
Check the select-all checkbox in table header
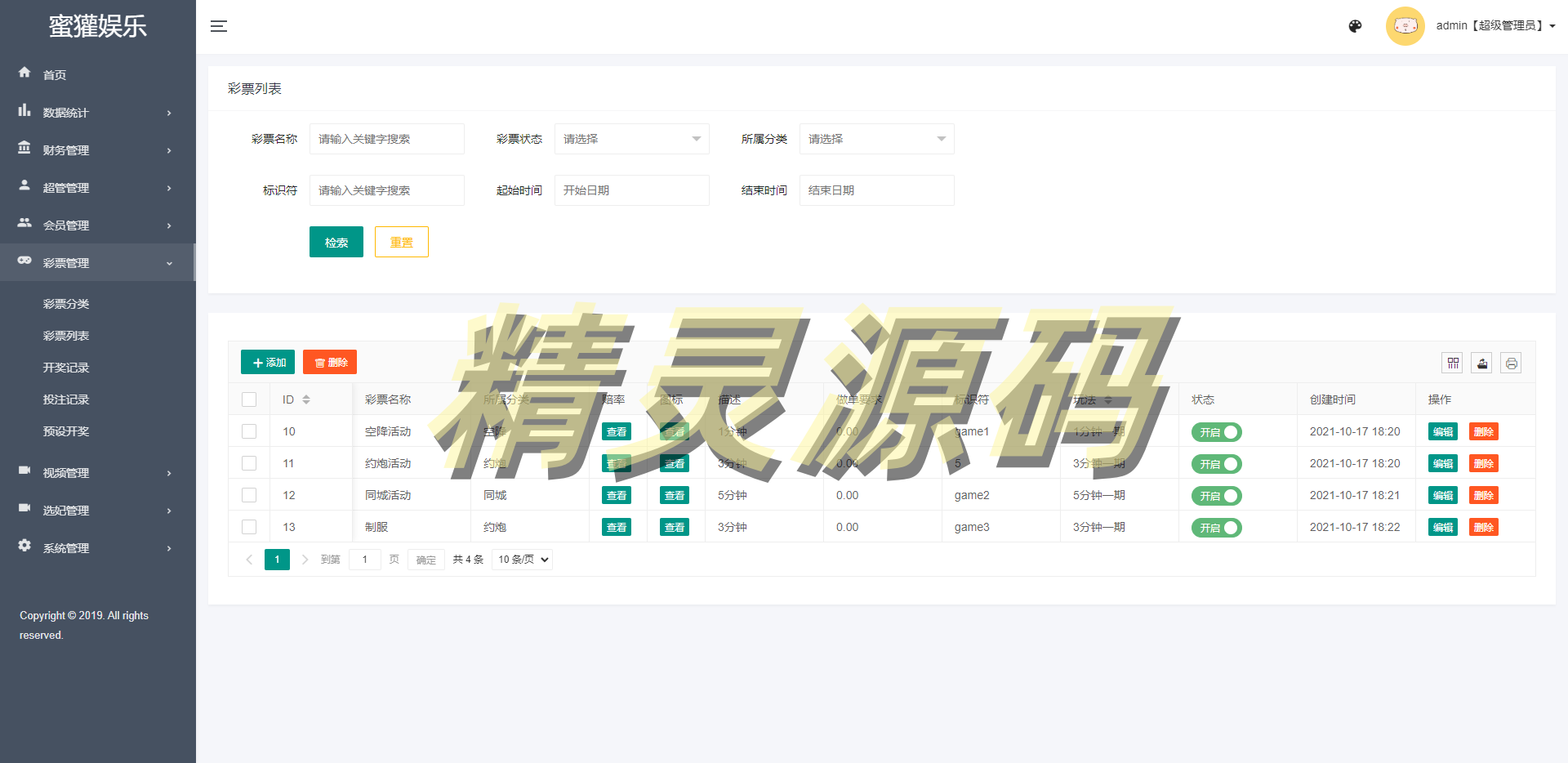tap(249, 399)
